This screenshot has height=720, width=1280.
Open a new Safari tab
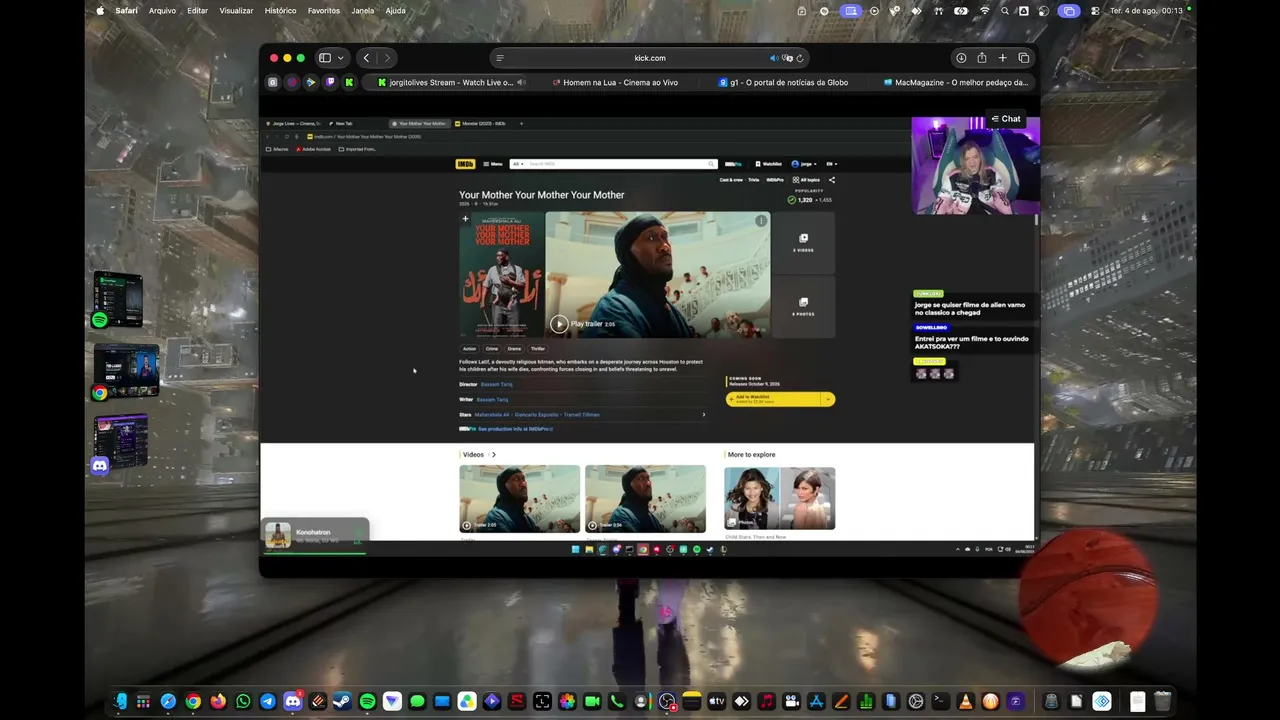coord(1003,58)
